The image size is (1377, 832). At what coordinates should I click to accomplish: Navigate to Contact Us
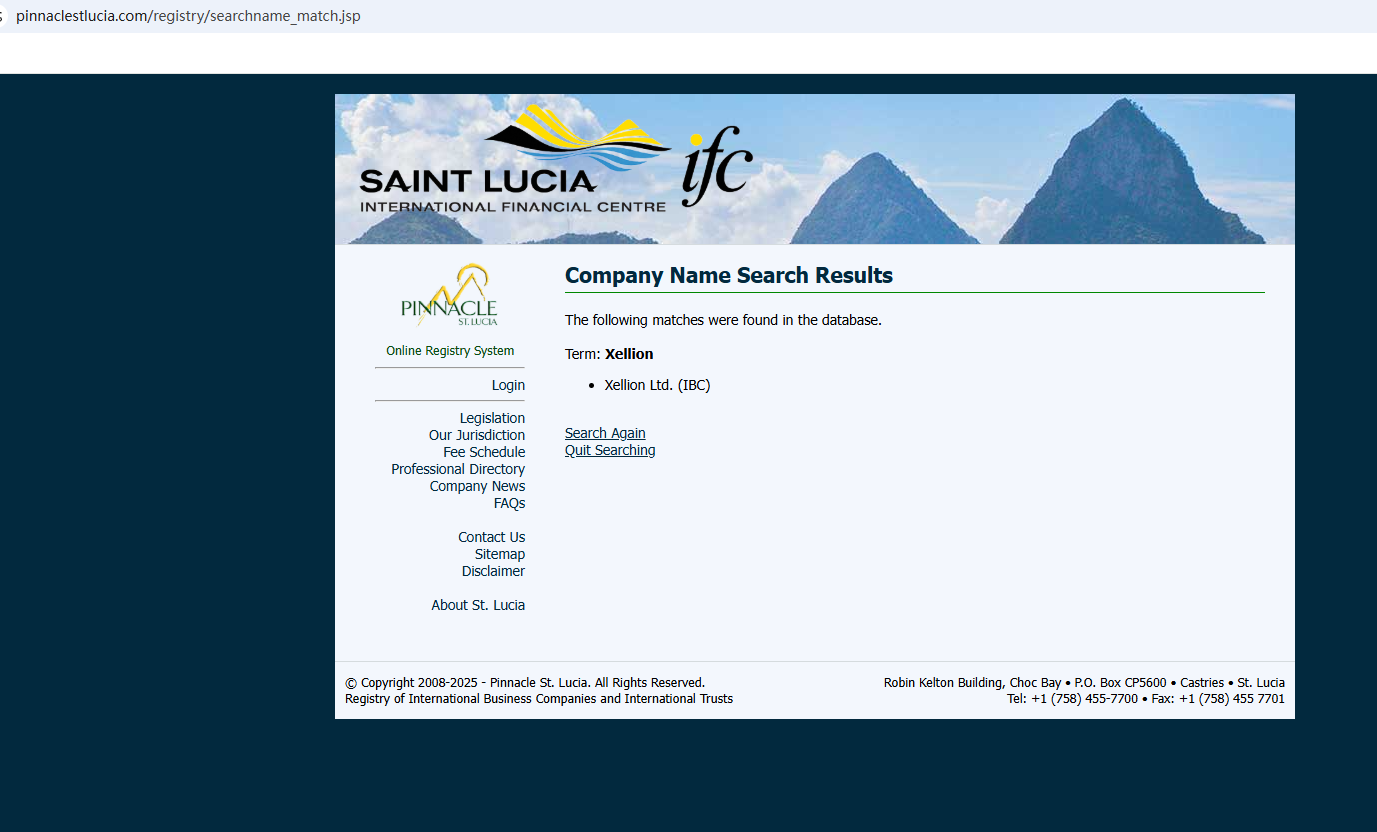pyautogui.click(x=490, y=537)
